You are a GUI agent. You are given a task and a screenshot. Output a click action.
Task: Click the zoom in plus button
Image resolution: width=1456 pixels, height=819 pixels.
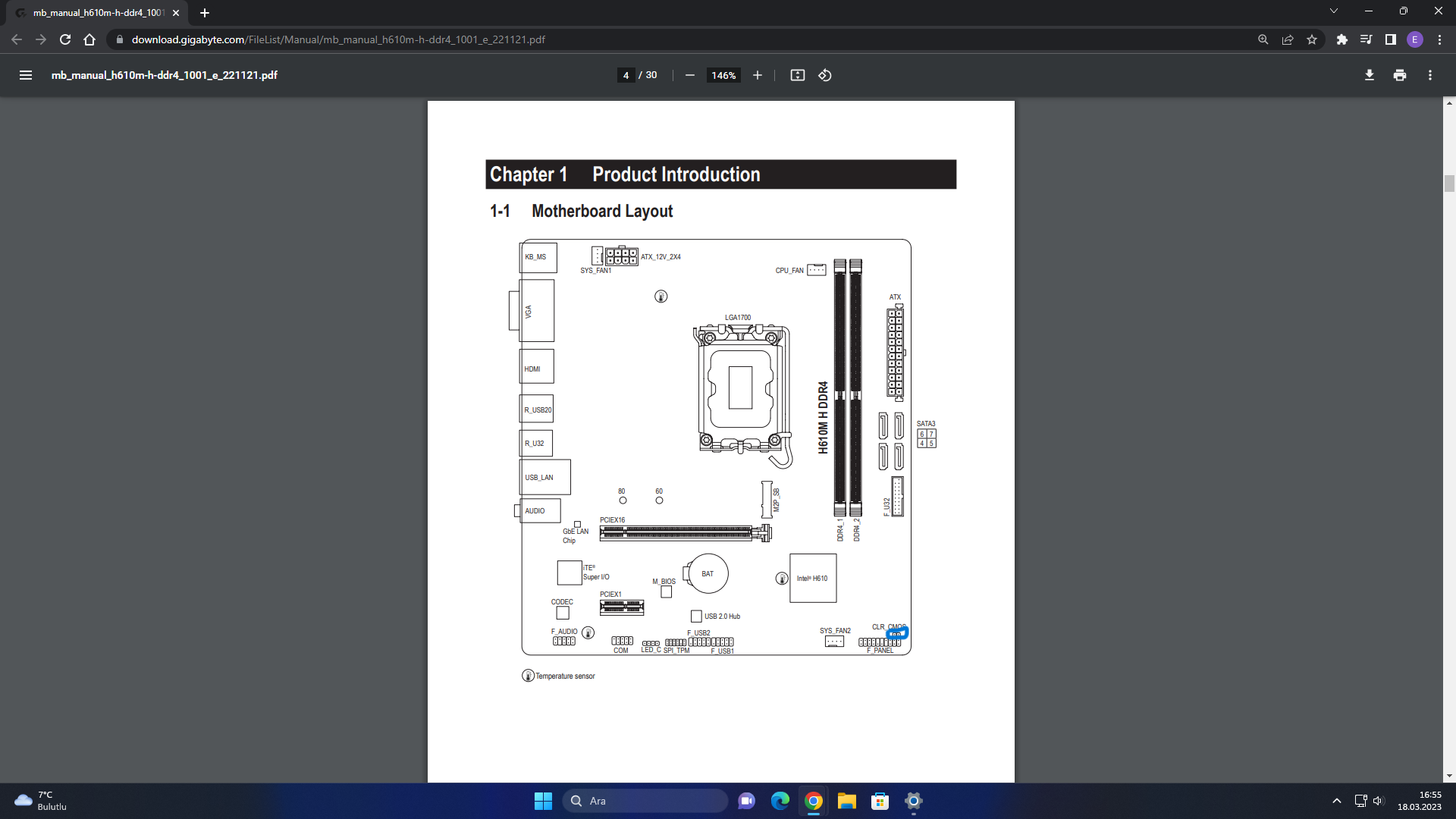point(757,75)
